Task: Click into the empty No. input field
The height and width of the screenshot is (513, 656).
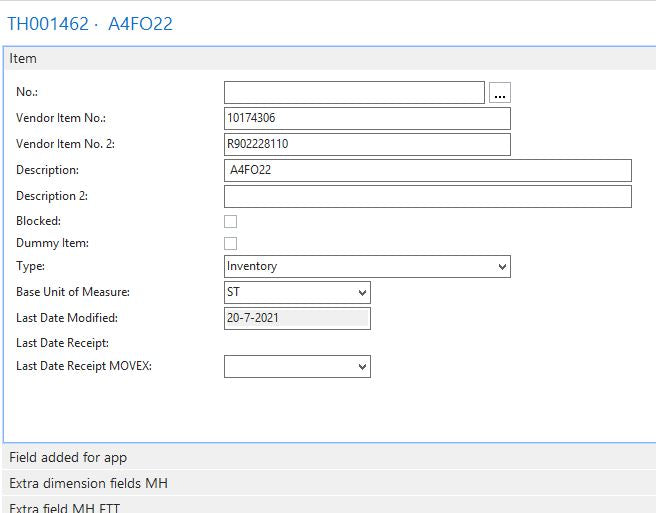Action: [x=354, y=93]
